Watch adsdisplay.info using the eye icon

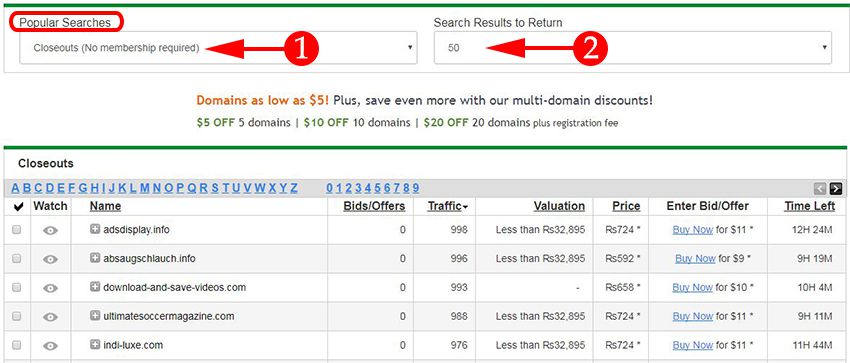click(50, 230)
